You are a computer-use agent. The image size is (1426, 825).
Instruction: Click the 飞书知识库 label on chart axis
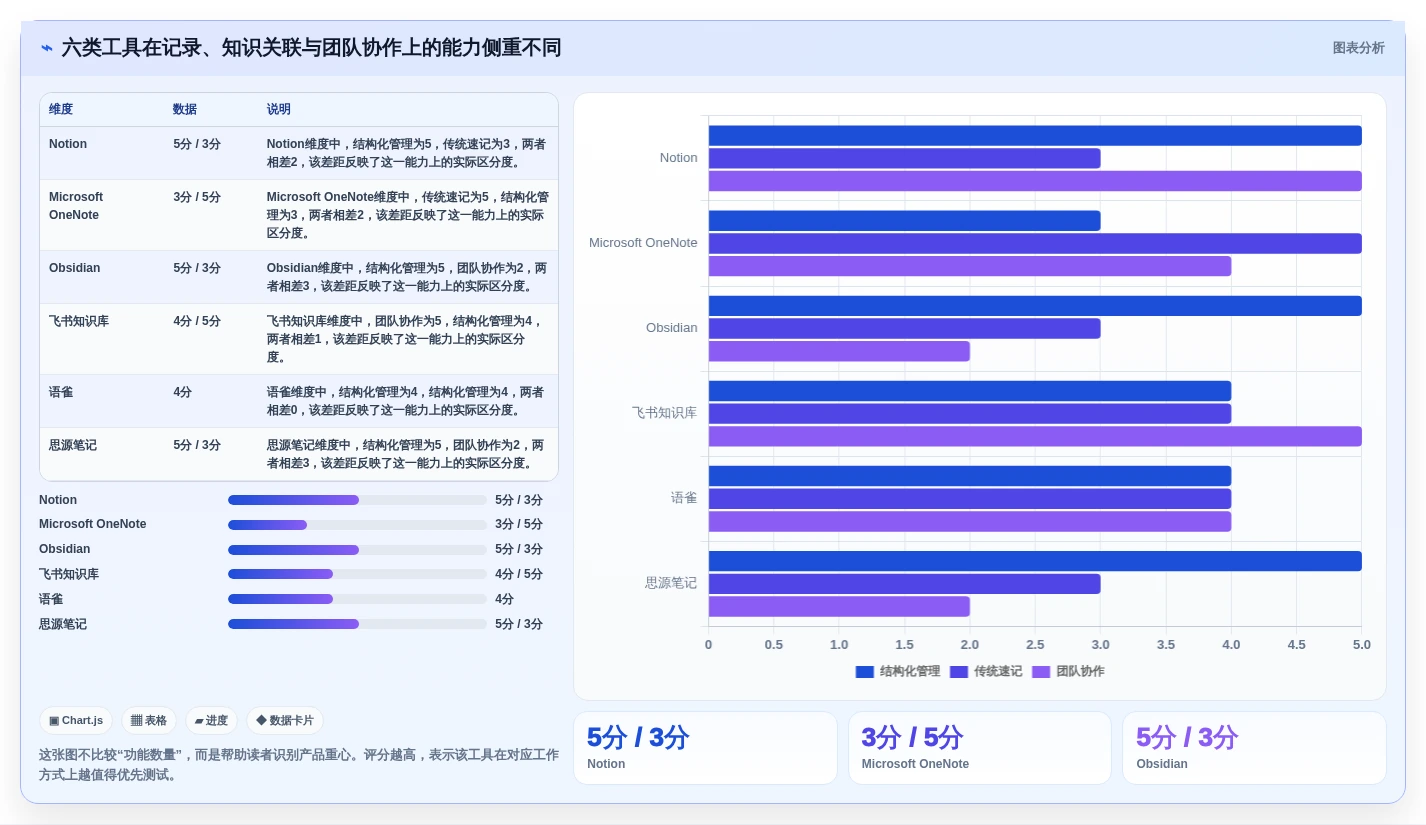(665, 413)
